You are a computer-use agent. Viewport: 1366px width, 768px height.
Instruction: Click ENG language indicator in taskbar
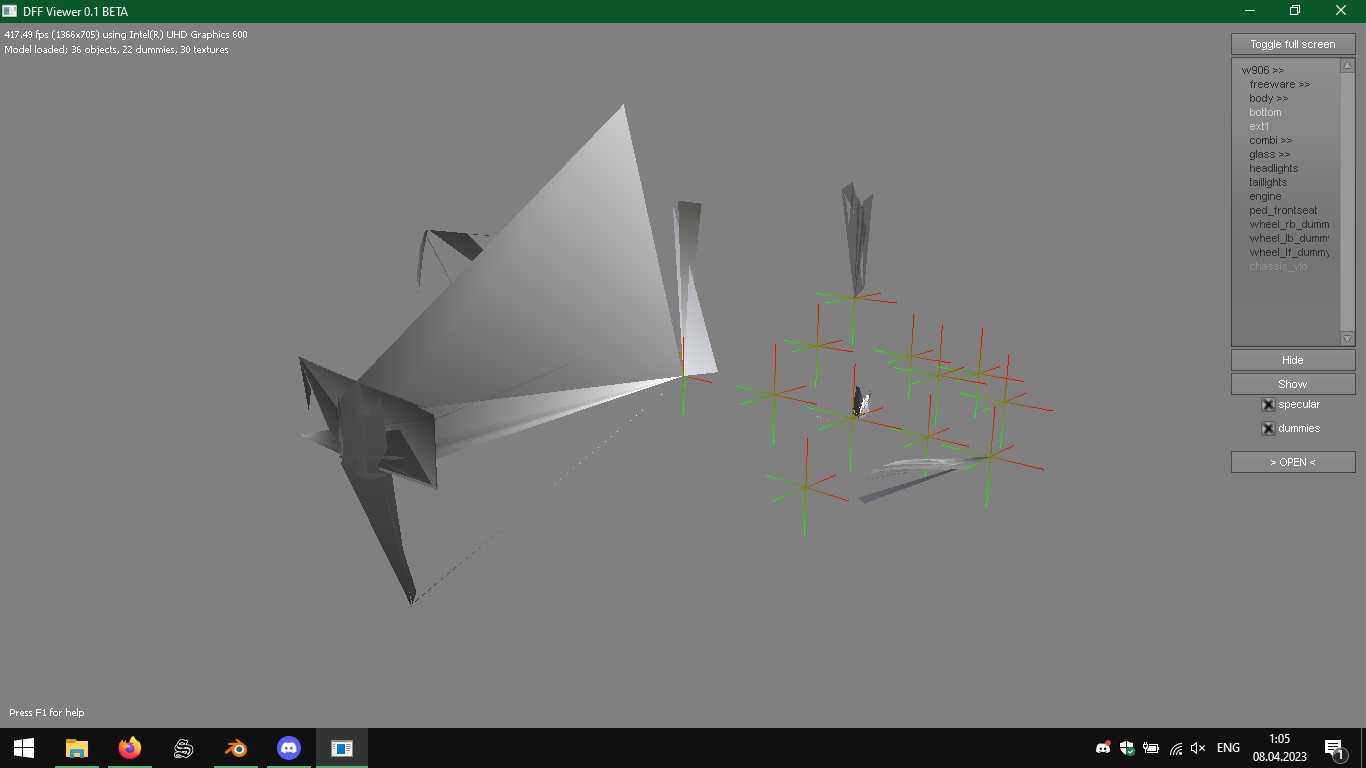point(1228,748)
